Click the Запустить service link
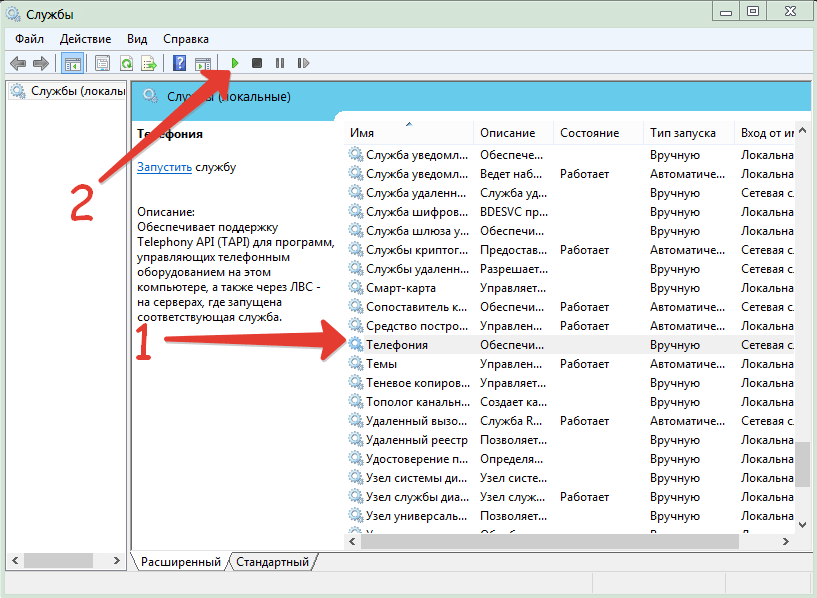Screen dimensions: 817x598 pyautogui.click(x=164, y=167)
